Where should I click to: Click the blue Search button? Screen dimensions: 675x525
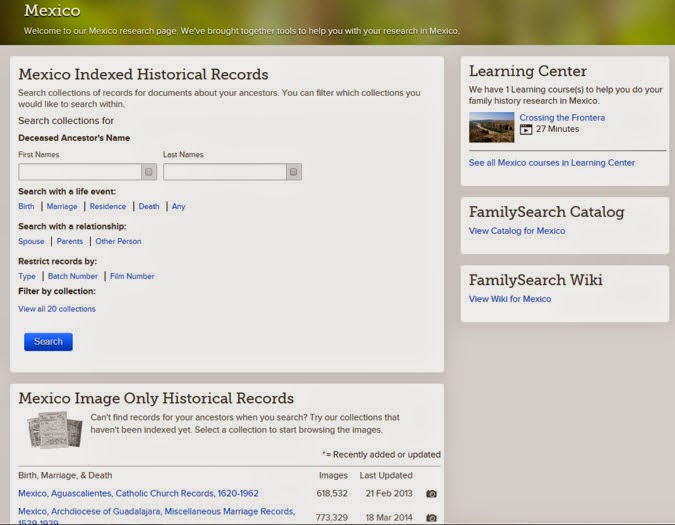coord(48,342)
